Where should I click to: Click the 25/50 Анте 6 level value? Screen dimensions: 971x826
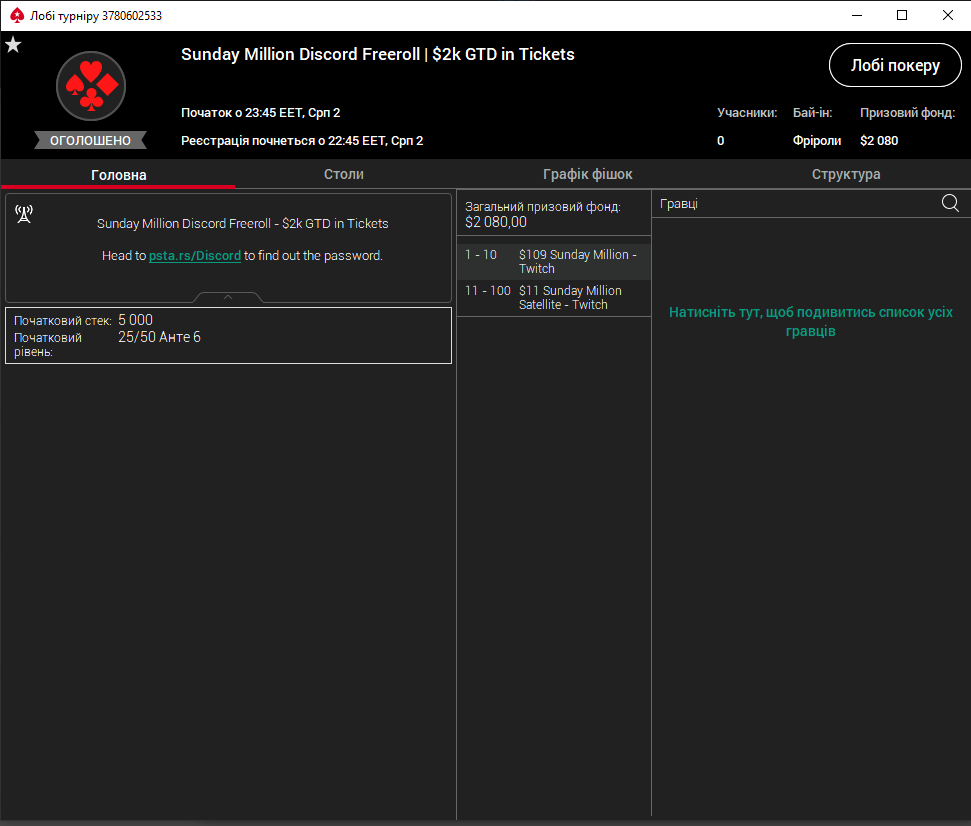tap(159, 337)
